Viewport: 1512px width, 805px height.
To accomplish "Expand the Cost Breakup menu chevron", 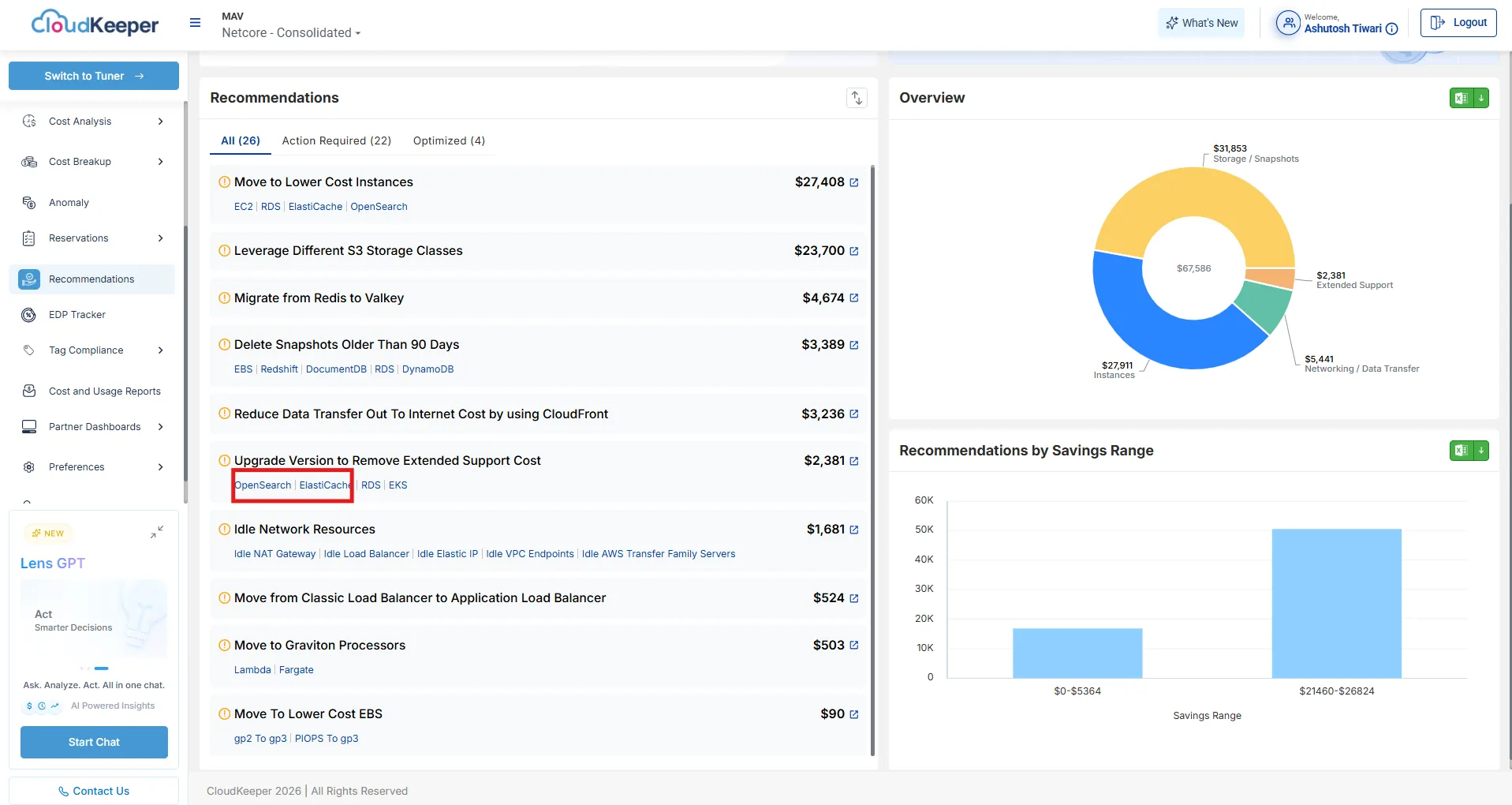I will coord(161,162).
